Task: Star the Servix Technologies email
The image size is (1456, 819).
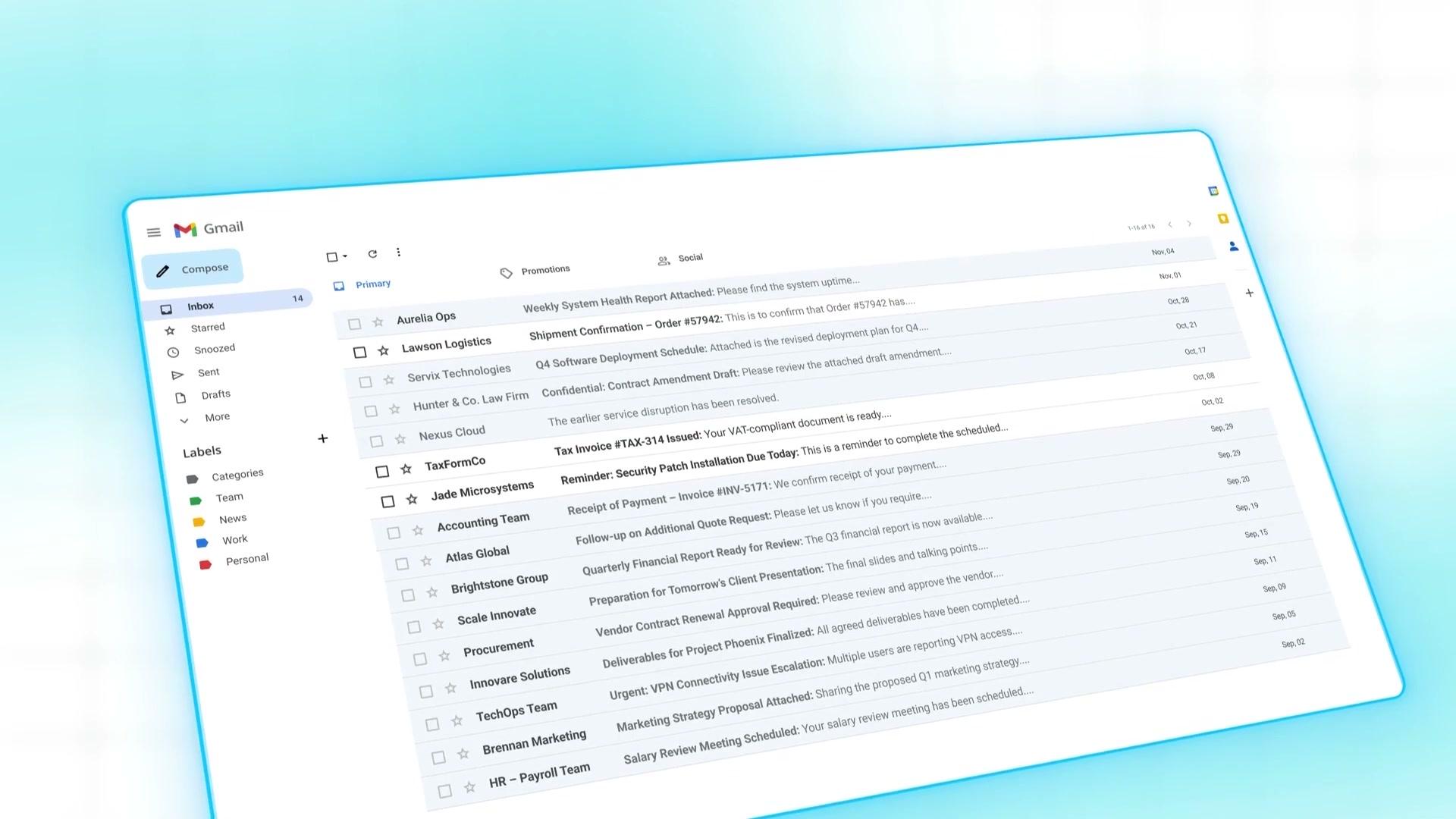Action: [x=389, y=380]
